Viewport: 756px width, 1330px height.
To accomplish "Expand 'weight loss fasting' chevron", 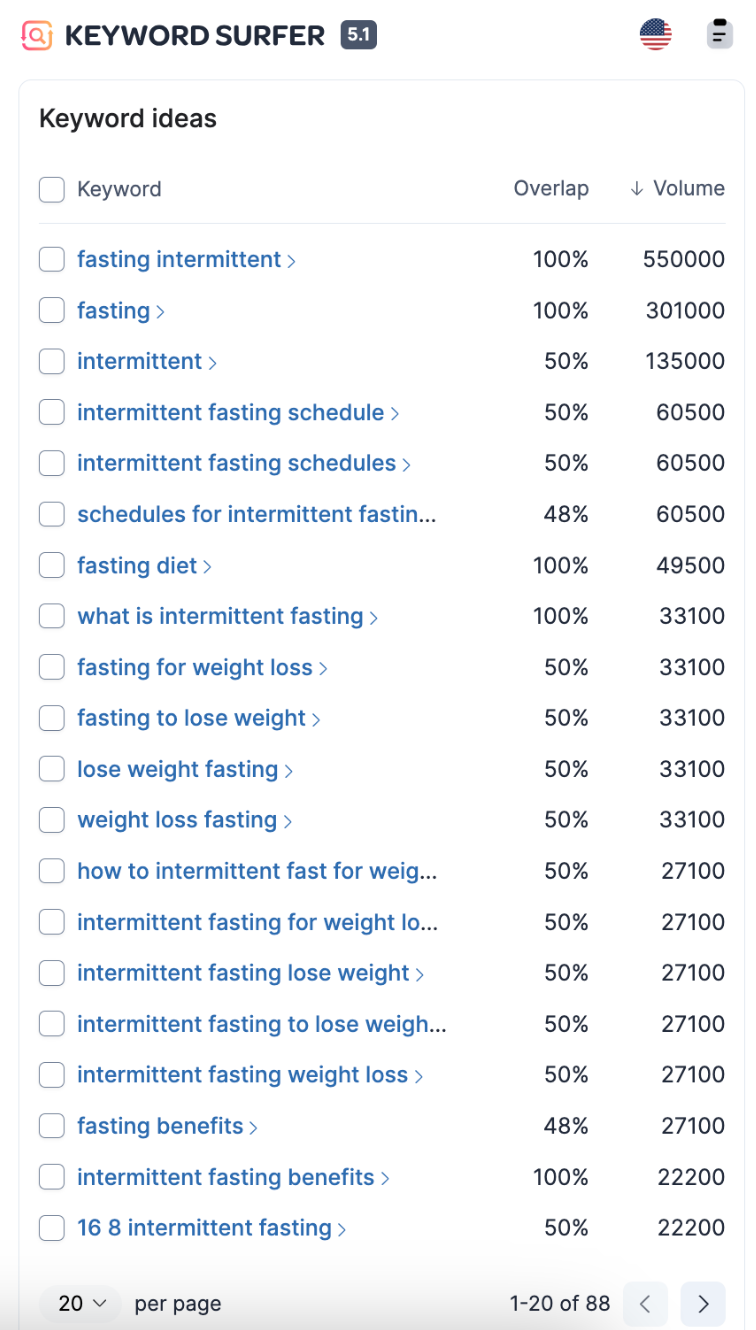I will [288, 822].
